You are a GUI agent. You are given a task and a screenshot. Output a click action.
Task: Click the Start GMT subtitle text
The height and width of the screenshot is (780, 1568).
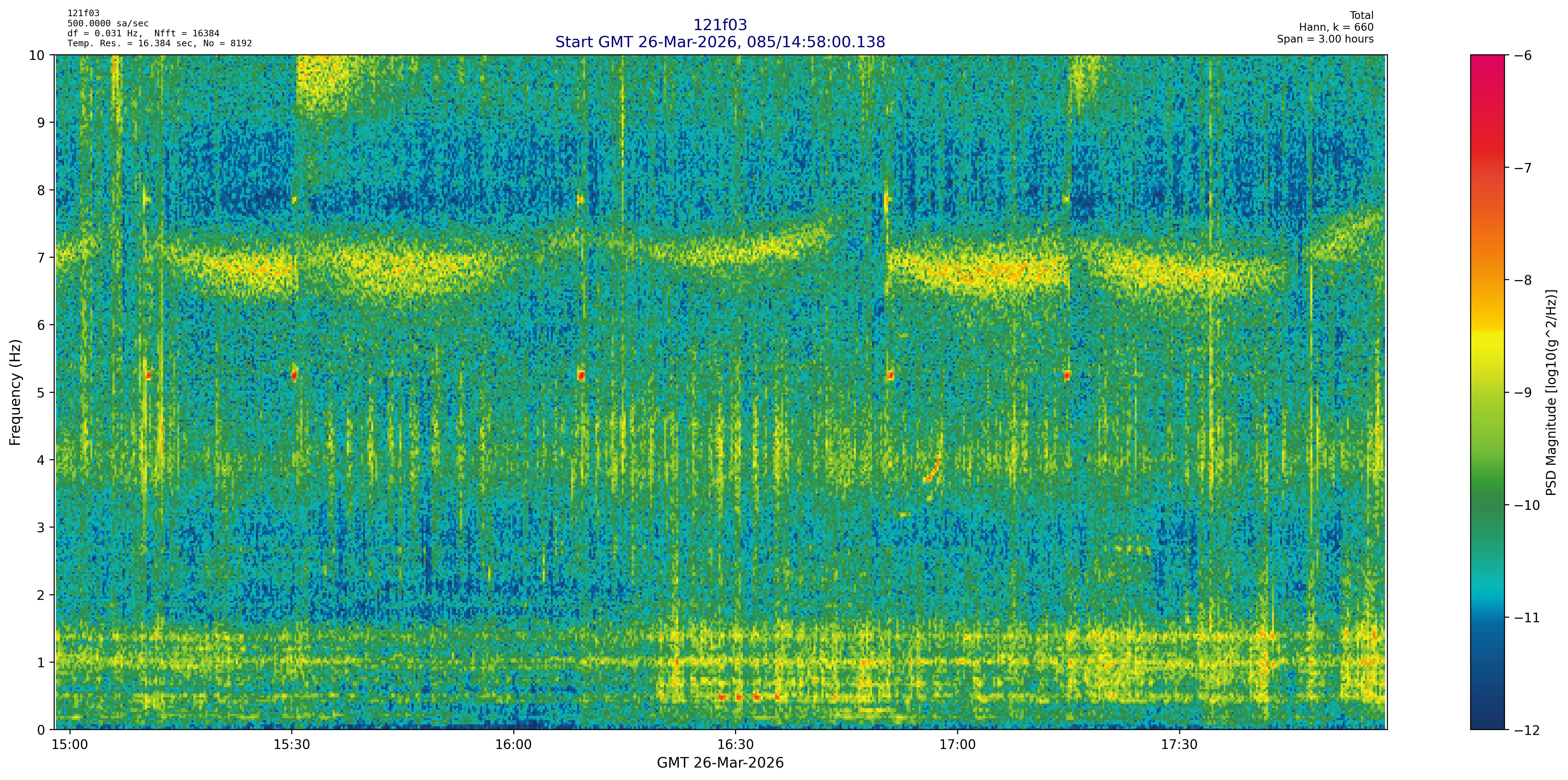pos(720,42)
